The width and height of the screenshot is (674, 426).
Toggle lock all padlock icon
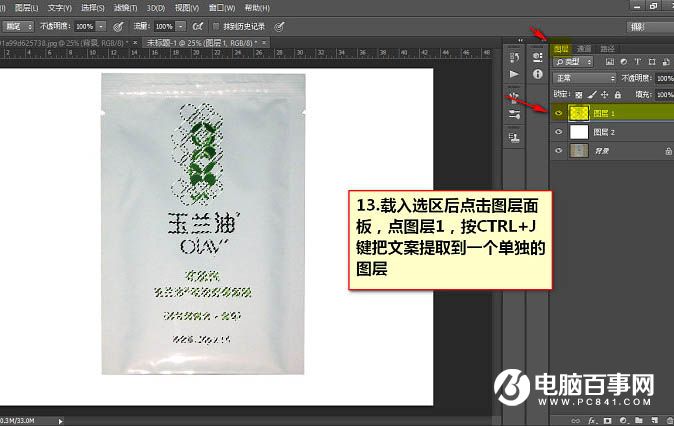point(618,95)
